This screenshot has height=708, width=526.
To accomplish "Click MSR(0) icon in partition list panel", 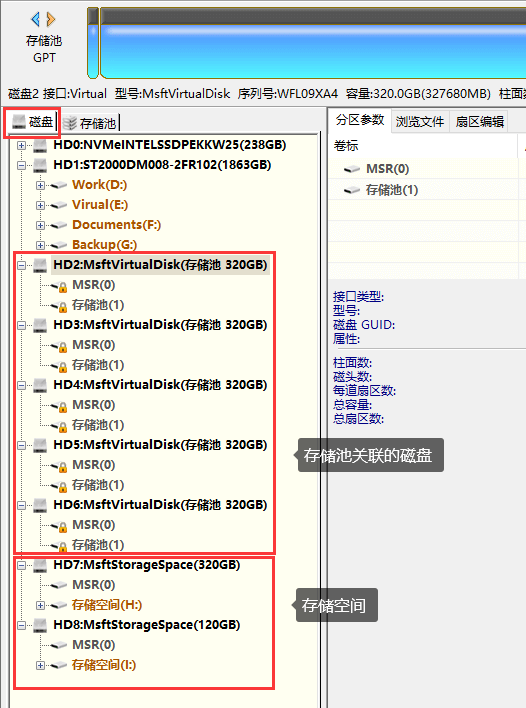I will coord(352,169).
